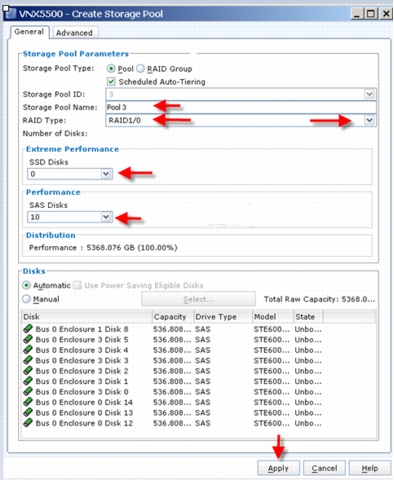The width and height of the screenshot is (394, 482).
Task: Toggle Scheduled Auto-Tiering checkbox
Action: [111, 82]
